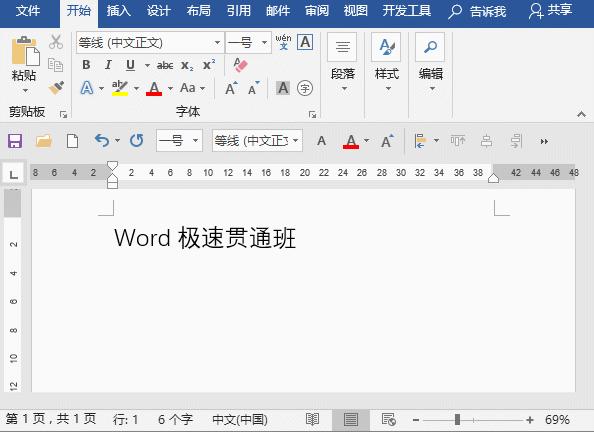Screen dimensions: 594x432
Task: Click the Paste clipboard icon
Action: (x=25, y=51)
